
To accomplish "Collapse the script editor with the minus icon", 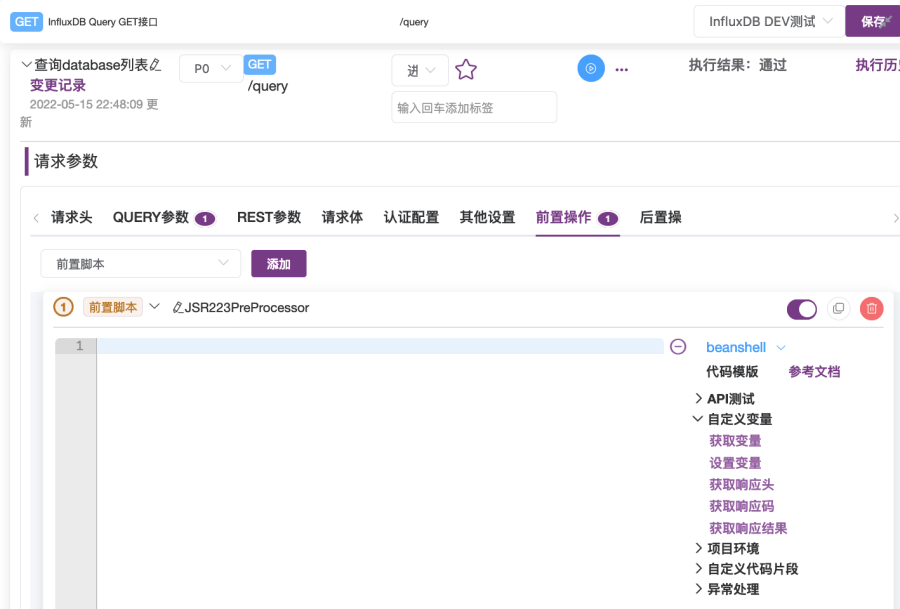I will pos(678,346).
